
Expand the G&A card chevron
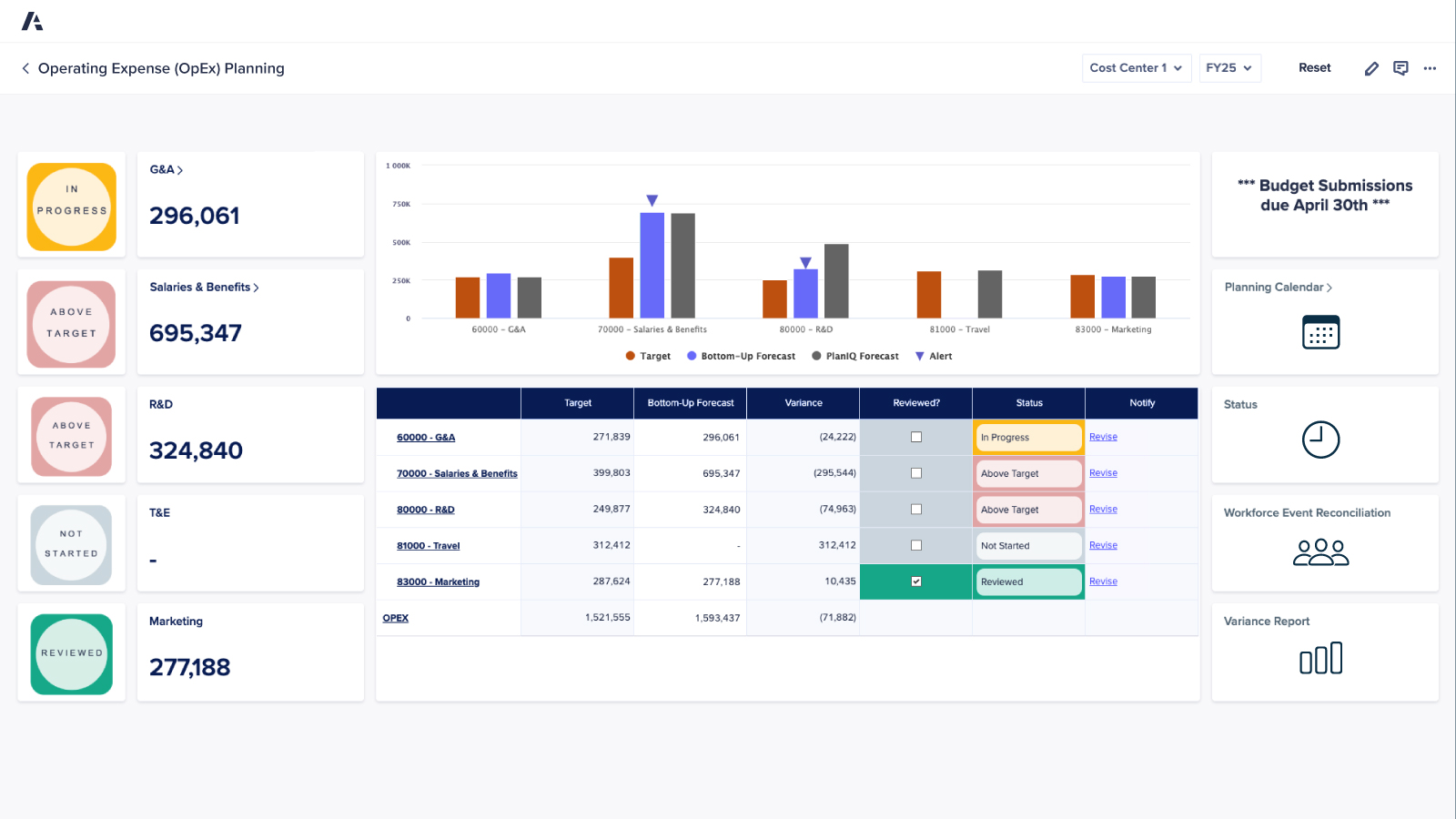(181, 169)
